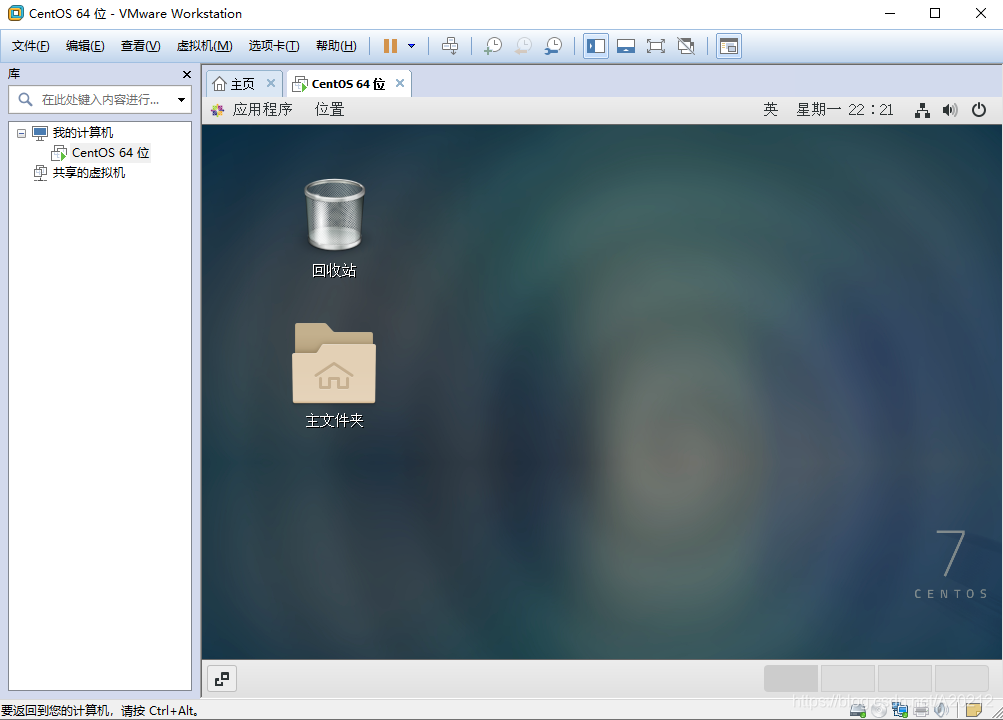
Task: Open the power menu icon in CentOS panel
Action: (x=979, y=110)
